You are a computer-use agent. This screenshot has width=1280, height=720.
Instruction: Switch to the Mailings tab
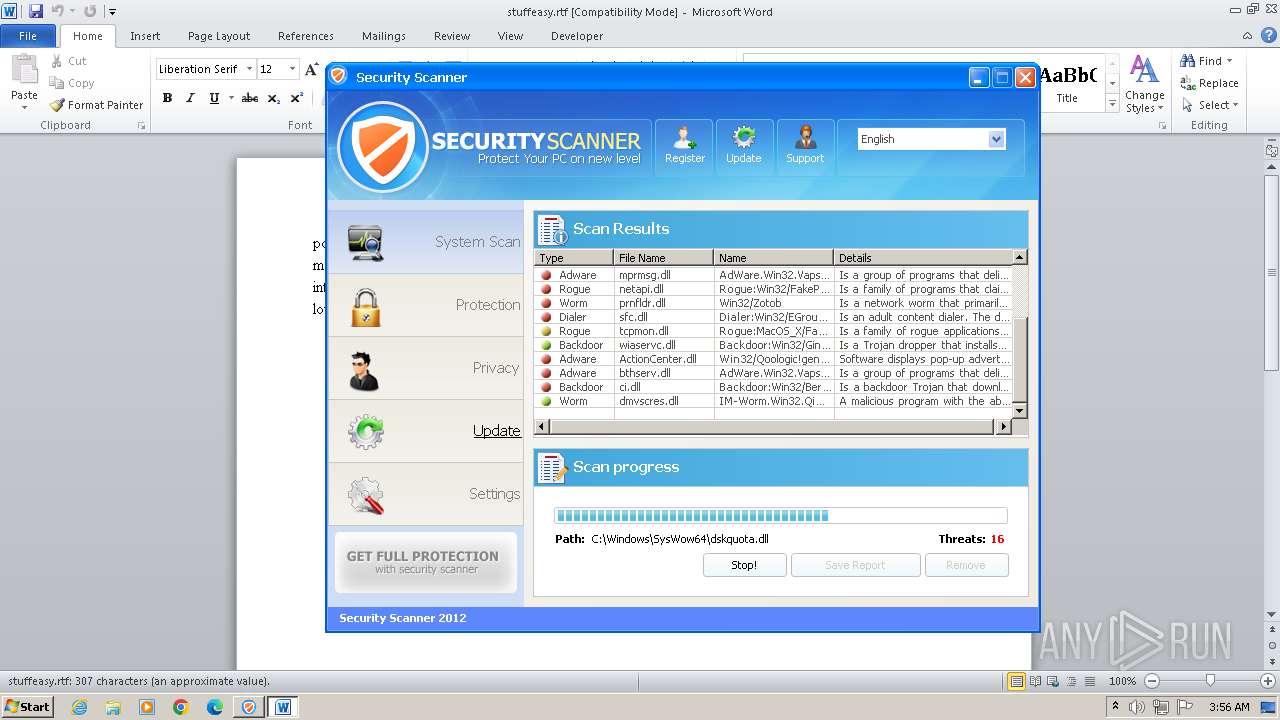tap(384, 36)
